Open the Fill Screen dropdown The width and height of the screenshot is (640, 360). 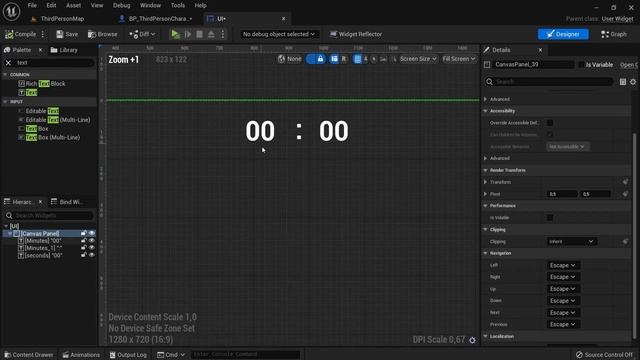458,59
